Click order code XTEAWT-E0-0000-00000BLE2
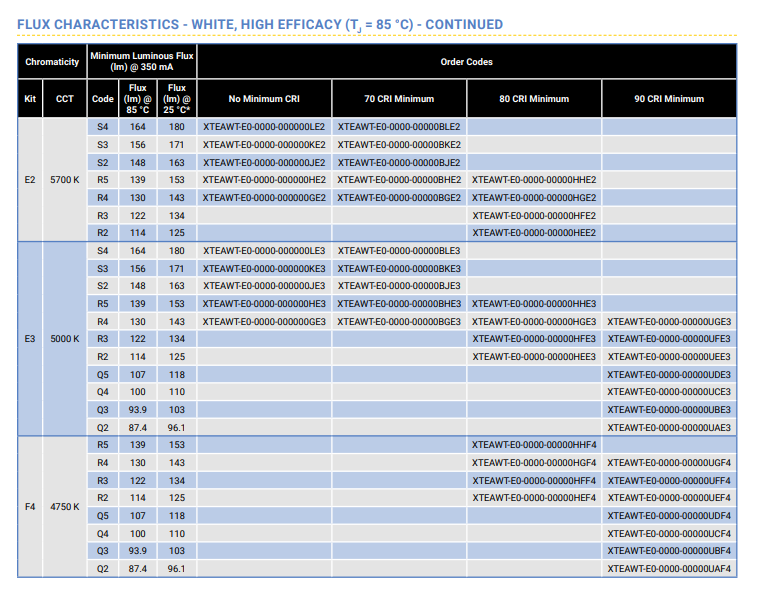The height and width of the screenshot is (603, 759). click(399, 127)
